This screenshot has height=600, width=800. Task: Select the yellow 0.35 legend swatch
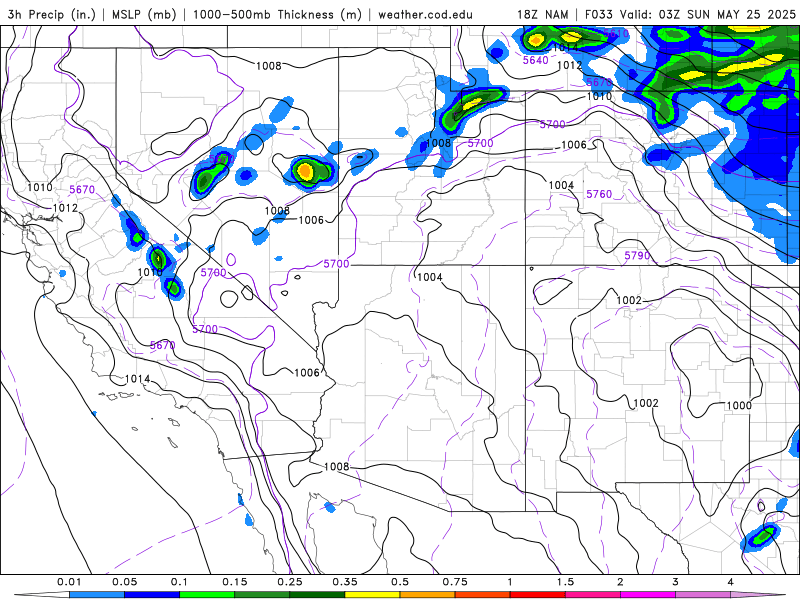tap(372, 595)
